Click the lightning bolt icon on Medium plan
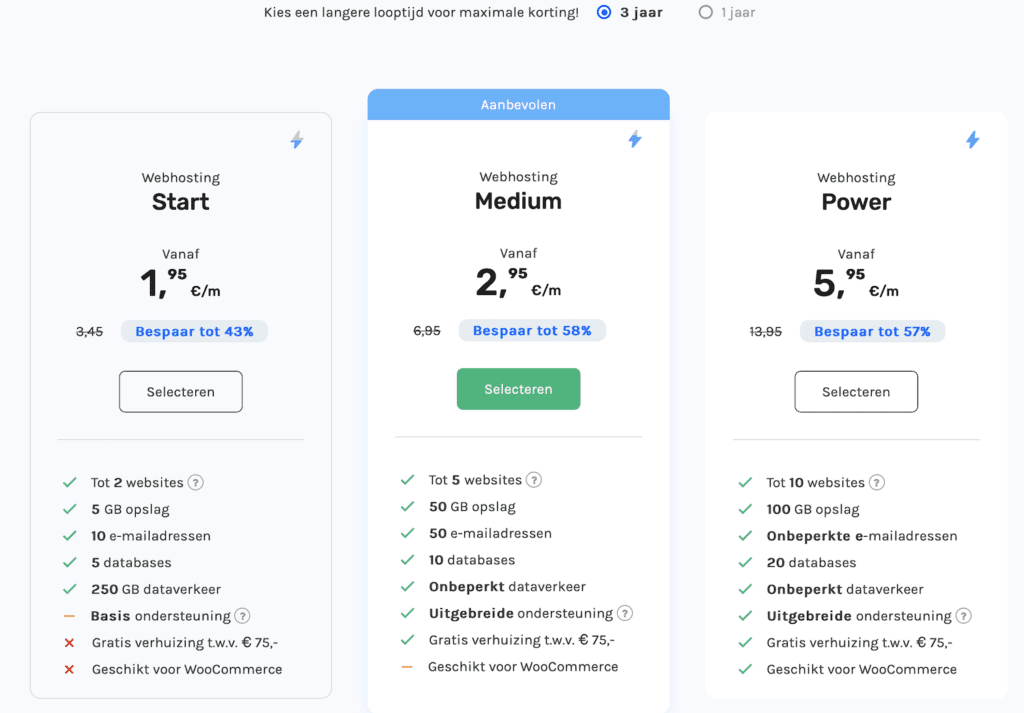 [634, 139]
